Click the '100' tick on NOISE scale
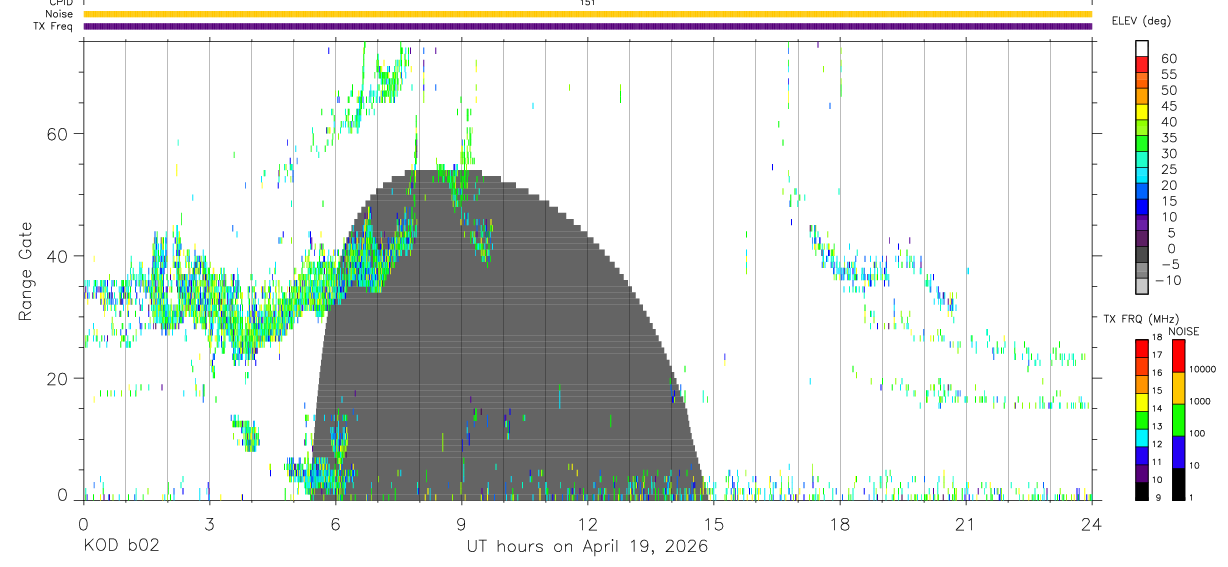 point(1198,433)
